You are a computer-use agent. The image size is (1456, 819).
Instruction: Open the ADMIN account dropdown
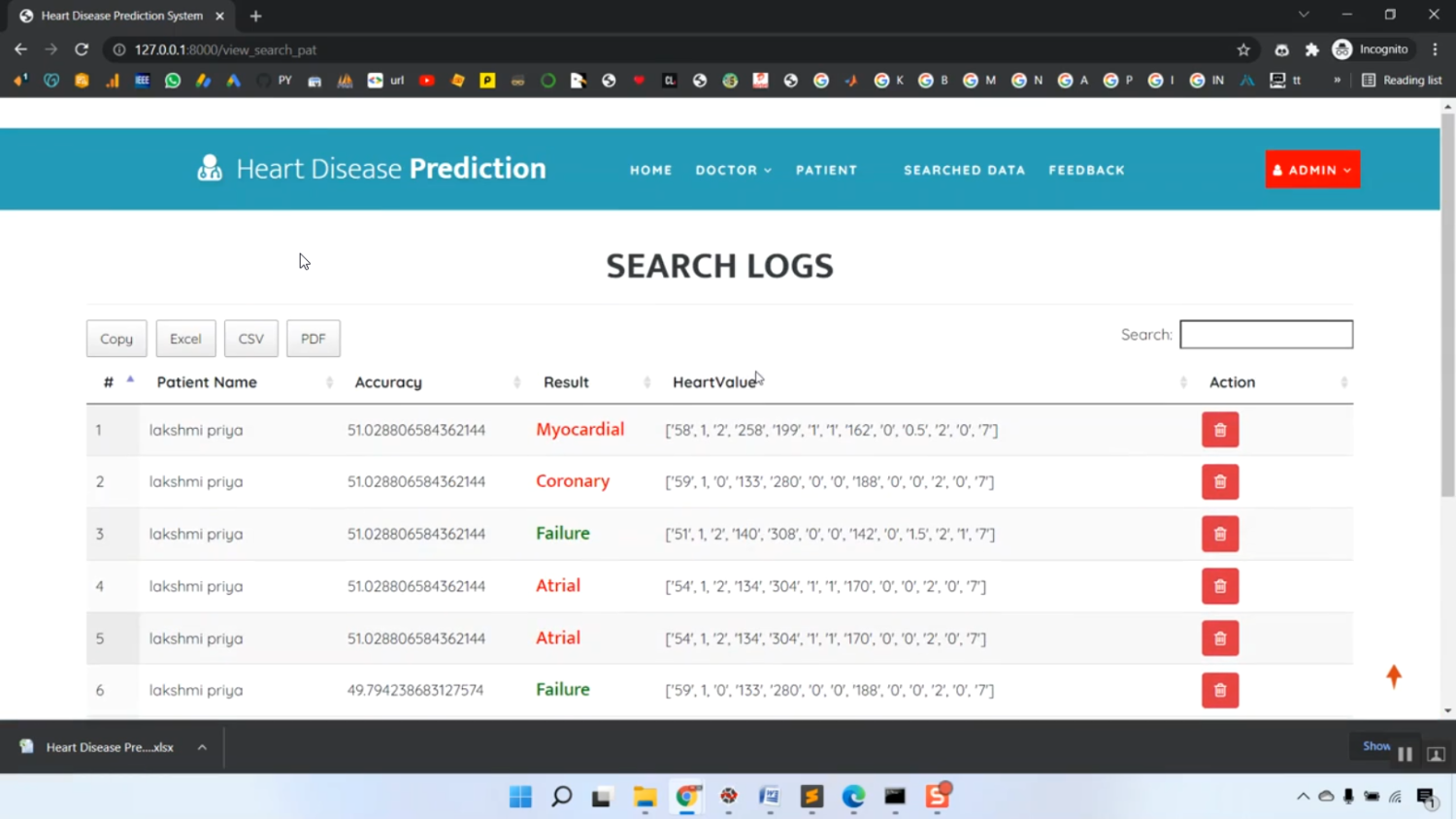click(1312, 170)
